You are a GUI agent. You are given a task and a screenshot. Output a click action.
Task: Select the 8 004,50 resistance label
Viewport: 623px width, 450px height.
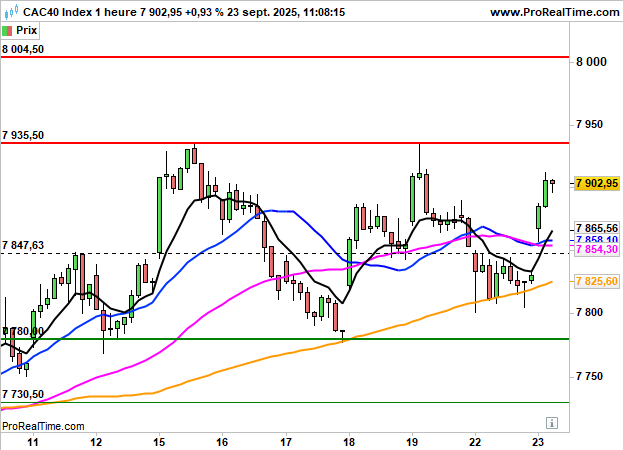[23, 49]
